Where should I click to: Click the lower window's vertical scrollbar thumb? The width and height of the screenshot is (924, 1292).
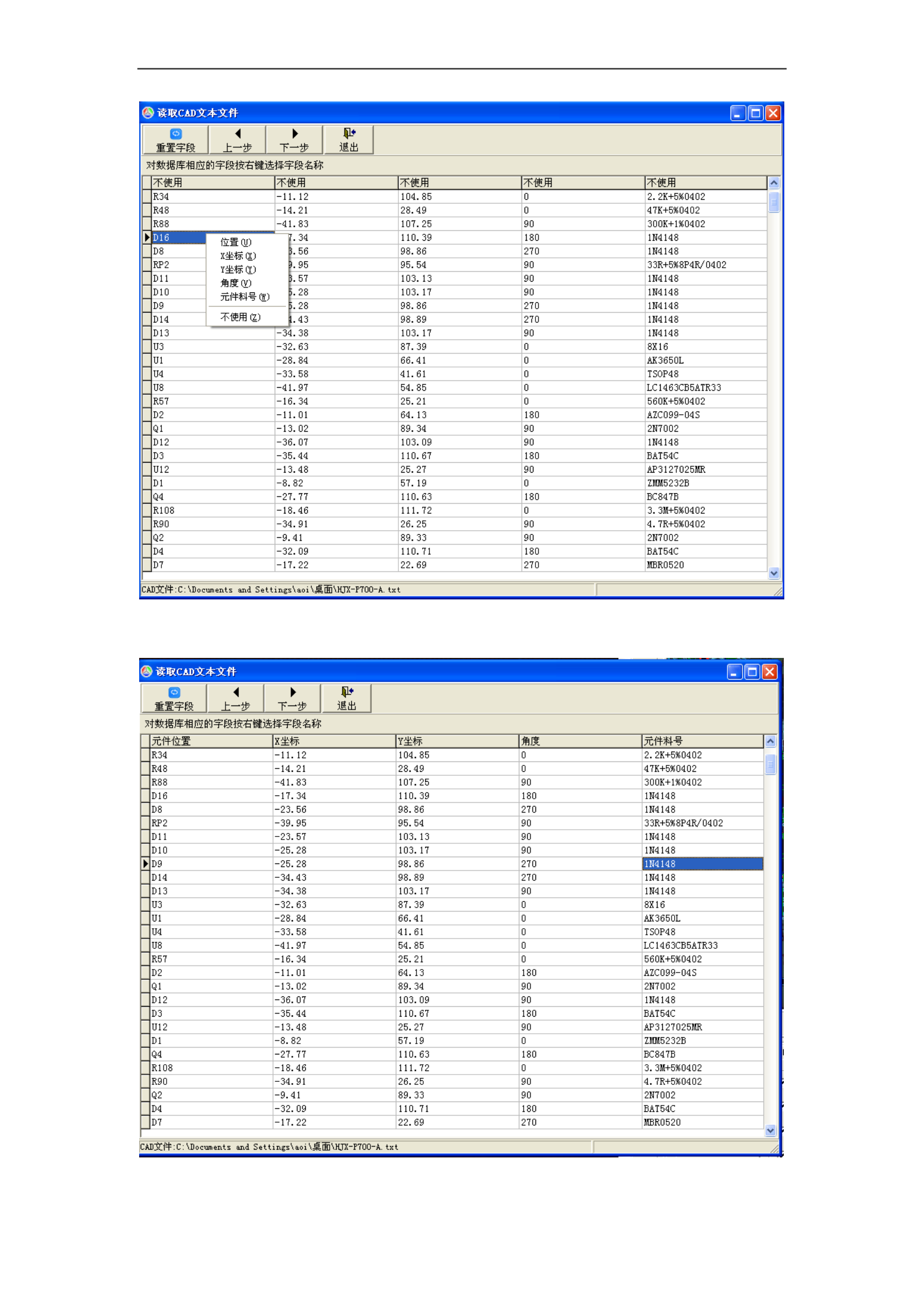[770, 764]
